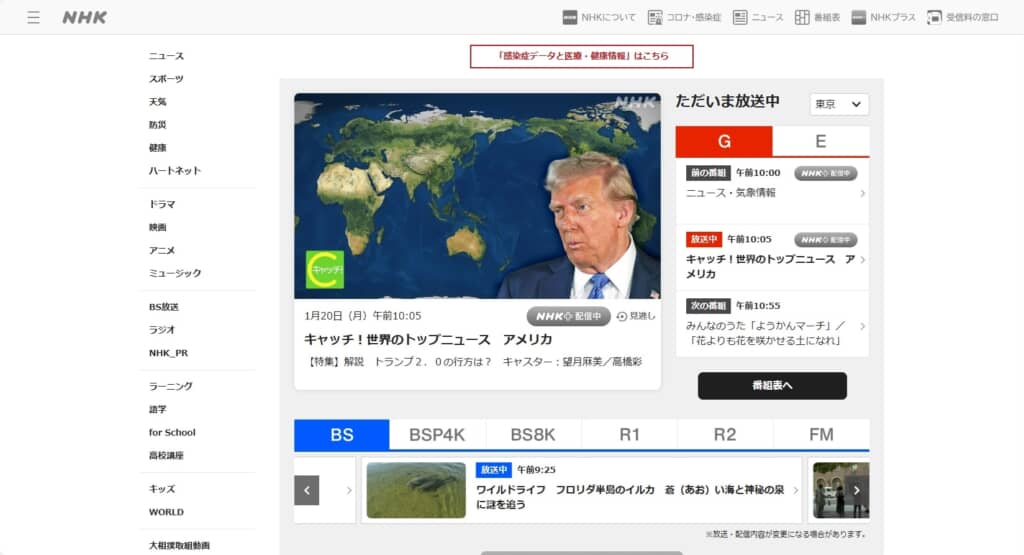Slide the BS carousel to next item
1024x555 pixels.
click(857, 490)
